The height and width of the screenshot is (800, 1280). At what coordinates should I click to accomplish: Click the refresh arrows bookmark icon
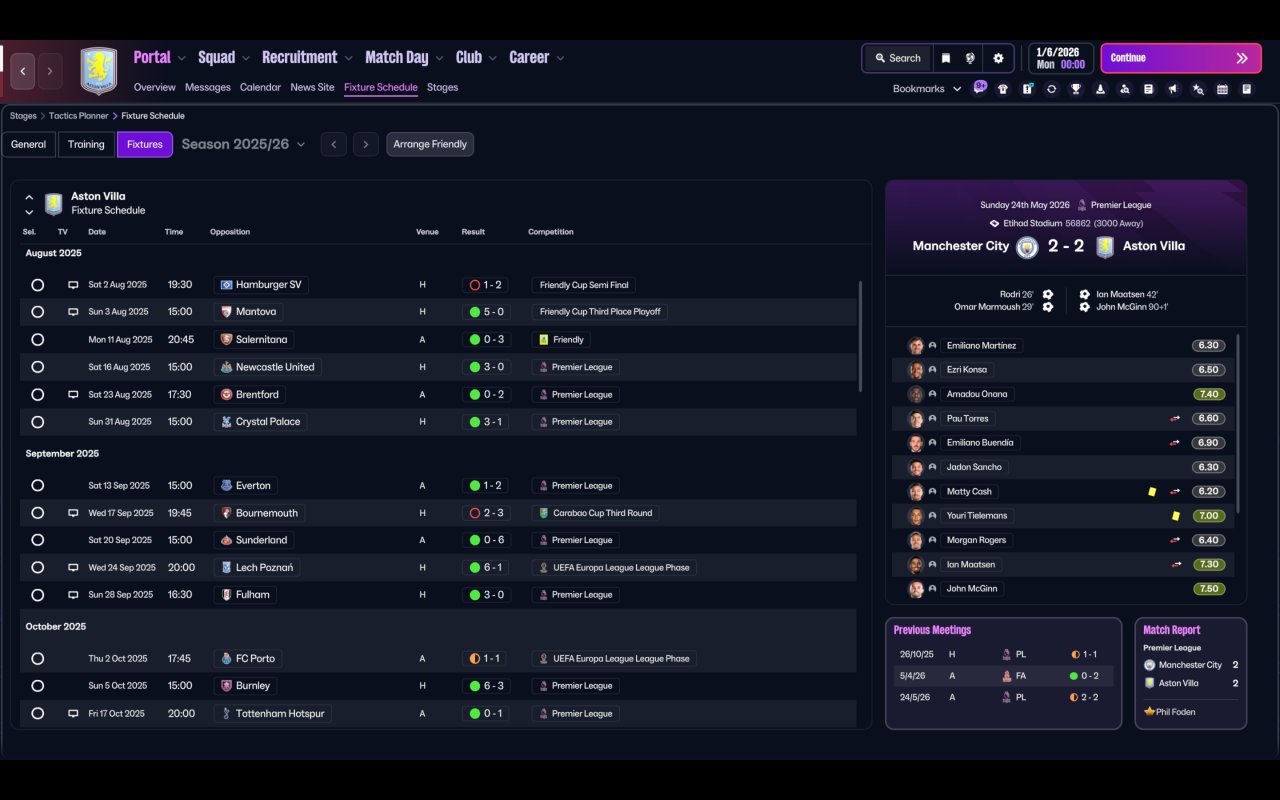[x=1051, y=89]
